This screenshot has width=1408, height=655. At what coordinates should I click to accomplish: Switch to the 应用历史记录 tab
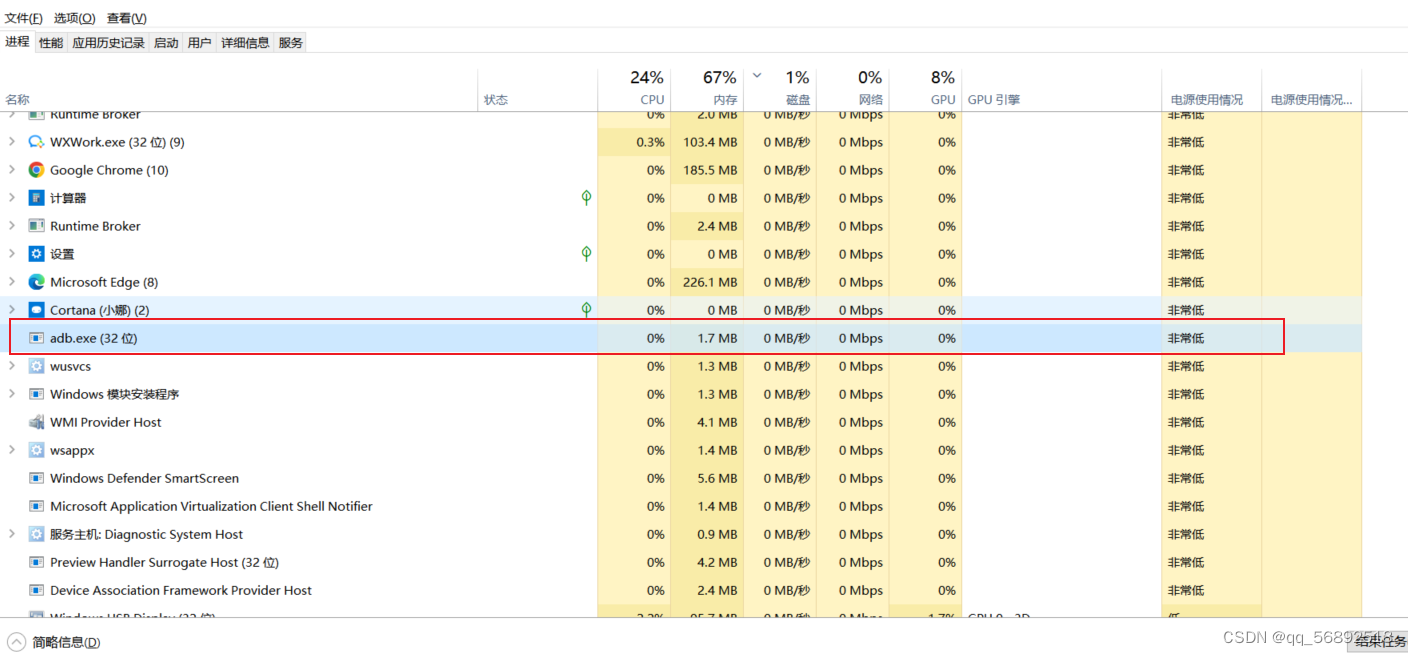(x=109, y=42)
